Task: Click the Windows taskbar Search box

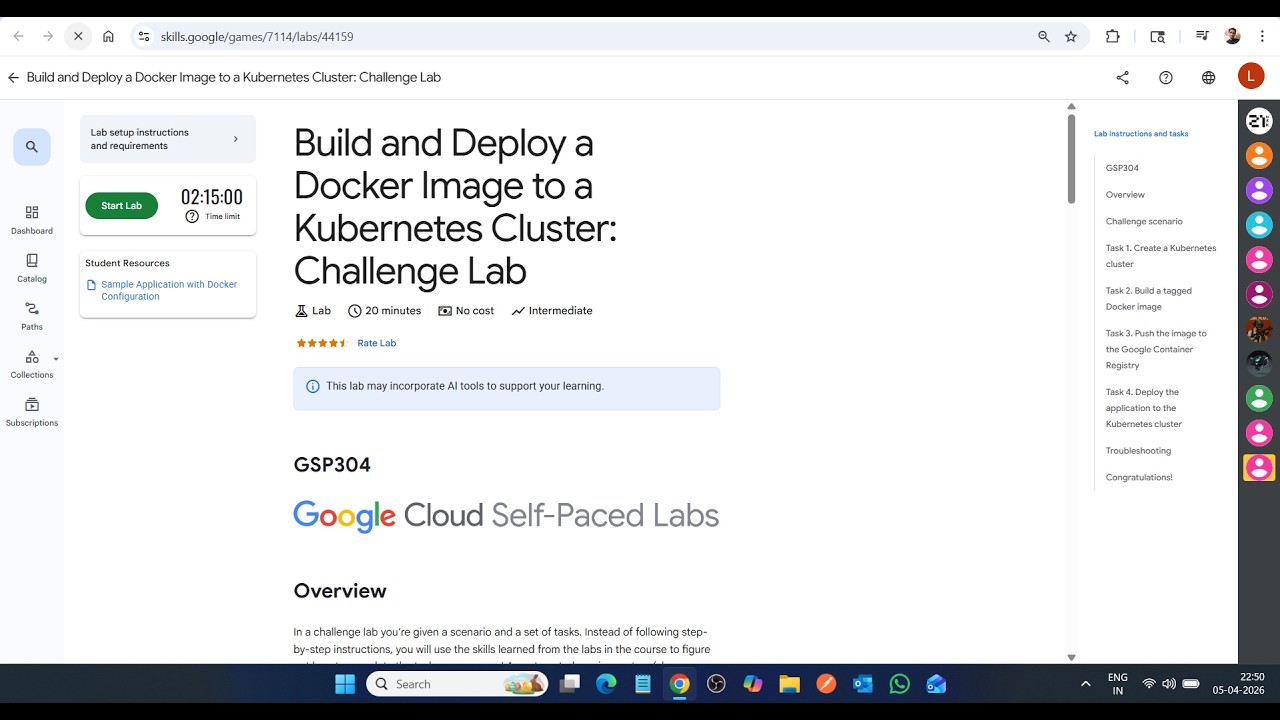Action: [458, 684]
